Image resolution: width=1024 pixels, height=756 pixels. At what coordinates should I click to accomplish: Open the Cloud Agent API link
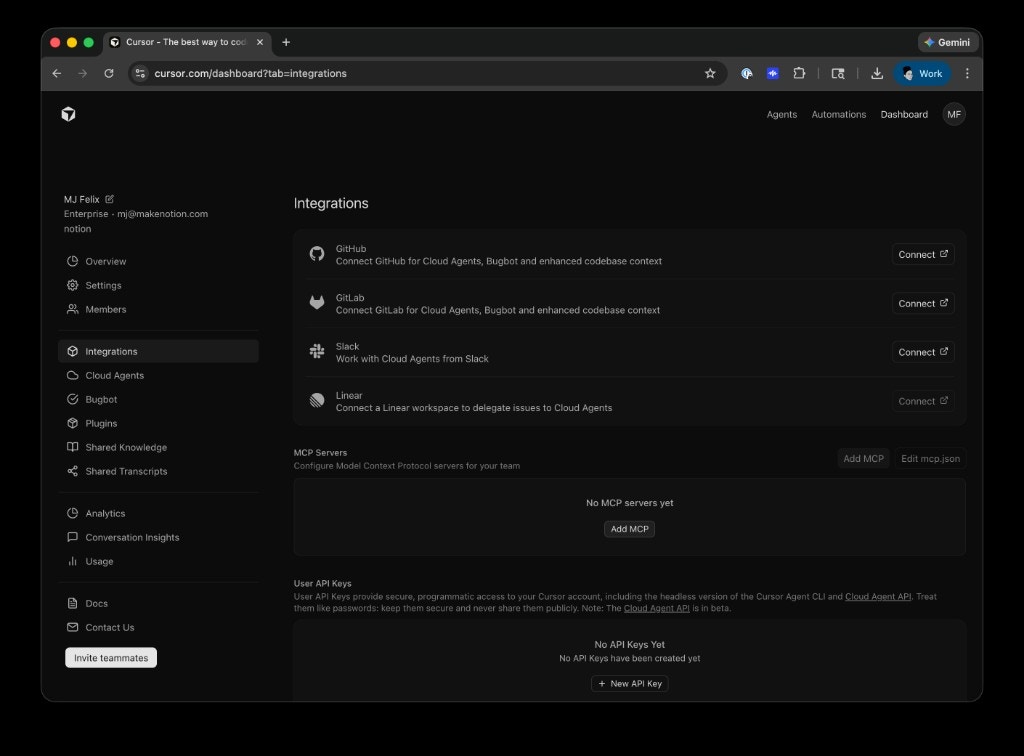pos(878,596)
